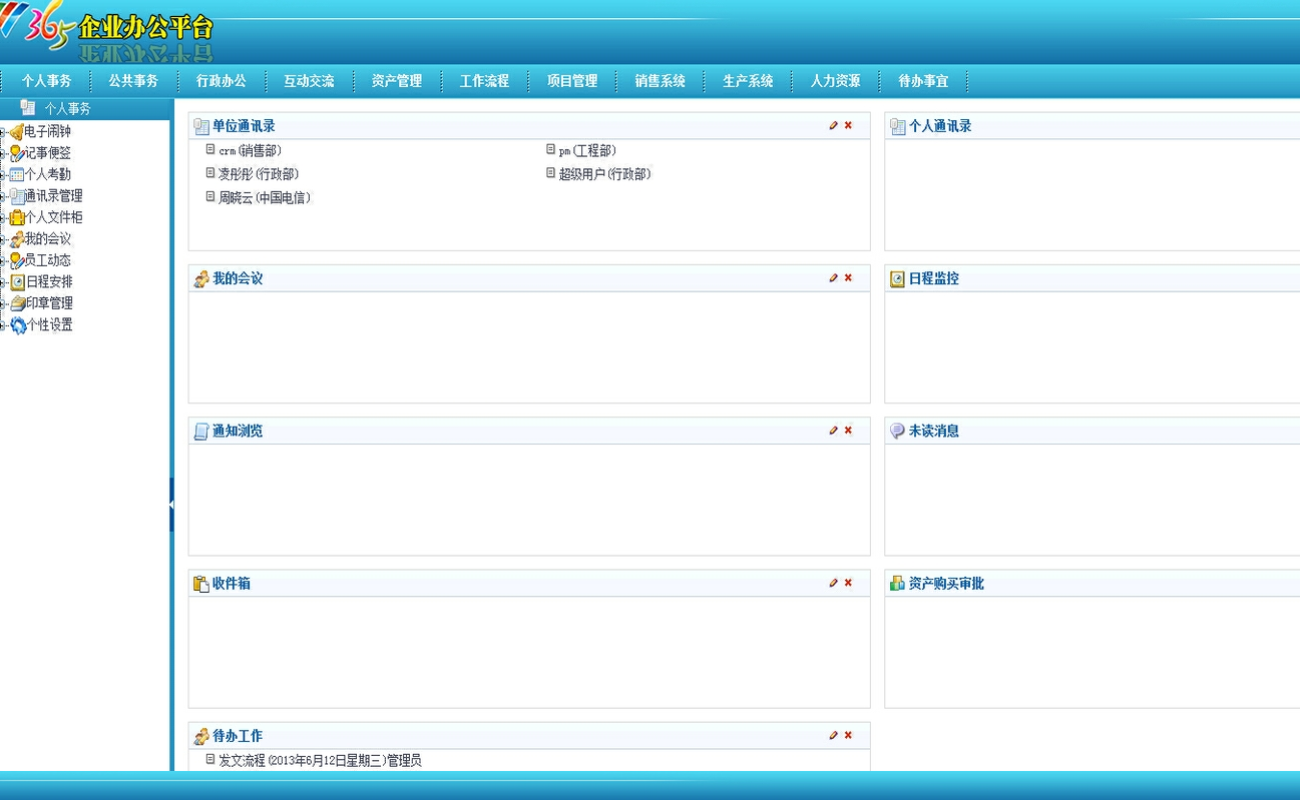
Task: Click the 个人通讯录 panel header icon
Action: 897,127
